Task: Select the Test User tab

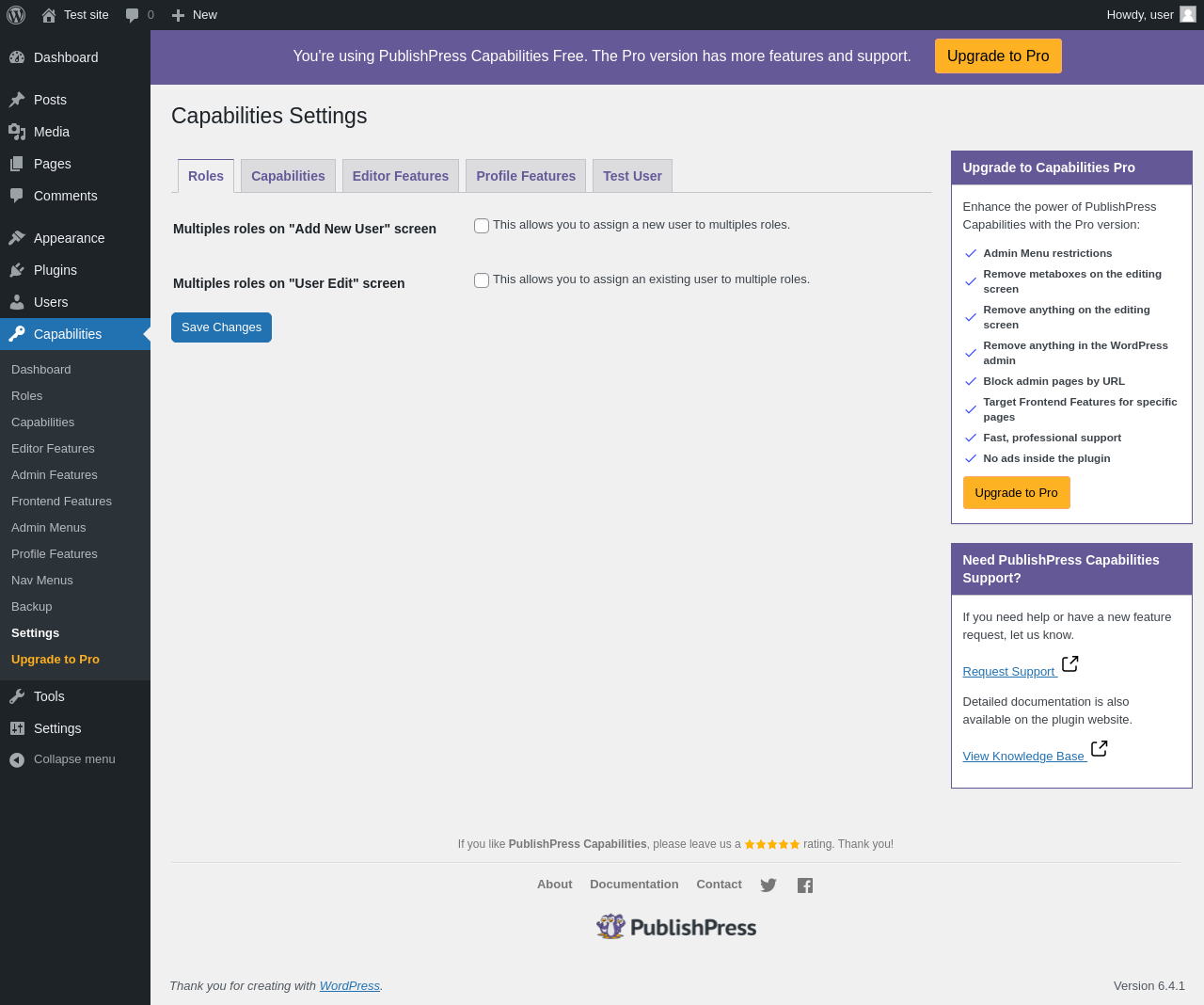Action: coord(632,176)
